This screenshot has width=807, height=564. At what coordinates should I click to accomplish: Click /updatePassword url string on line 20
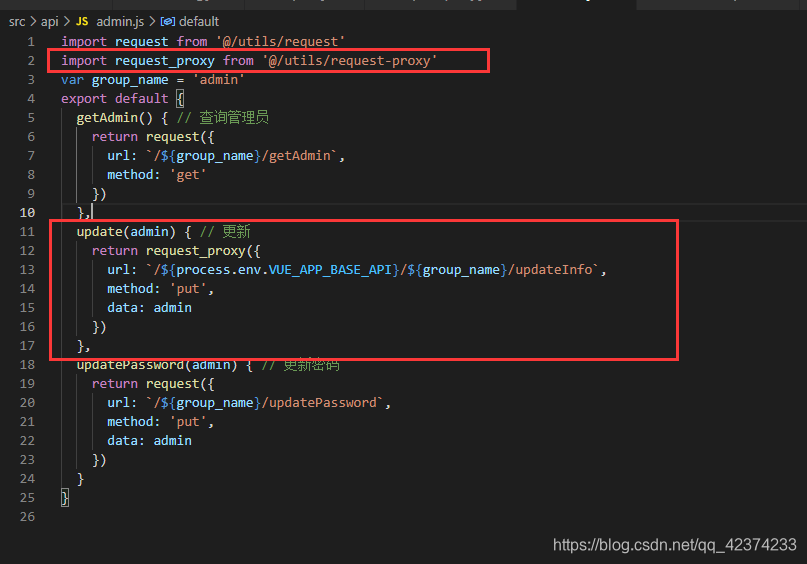point(322,403)
